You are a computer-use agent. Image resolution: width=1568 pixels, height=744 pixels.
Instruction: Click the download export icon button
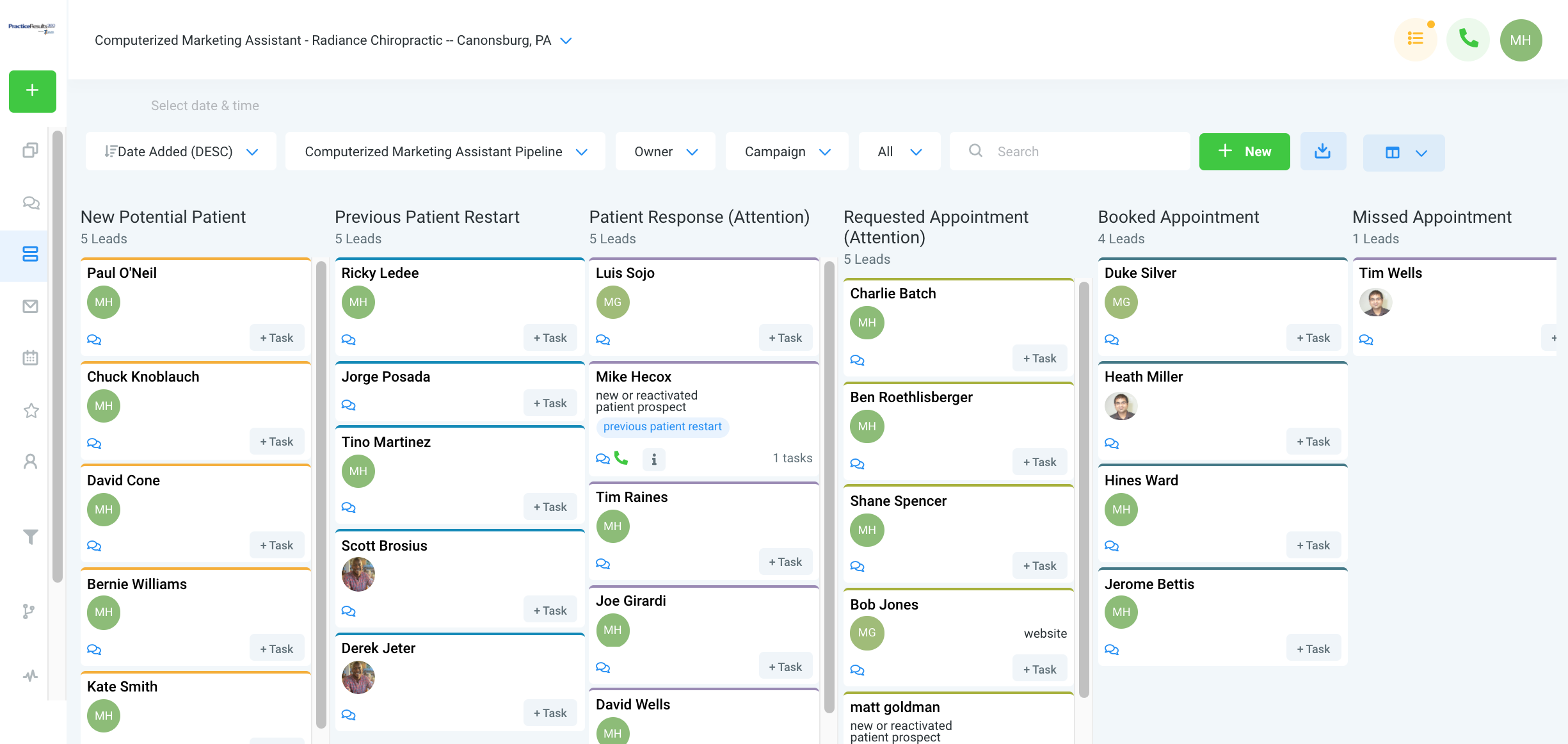point(1323,152)
